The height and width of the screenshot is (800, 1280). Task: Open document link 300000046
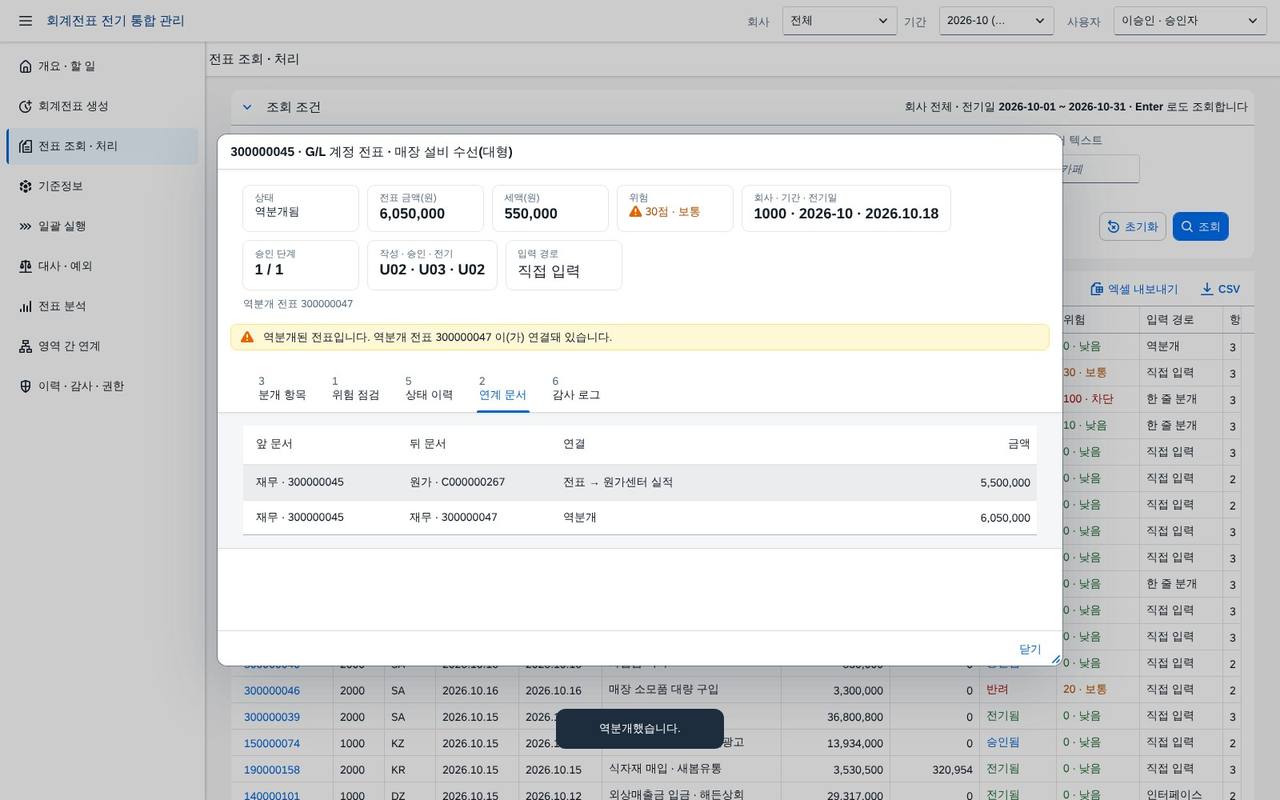tap(272, 690)
